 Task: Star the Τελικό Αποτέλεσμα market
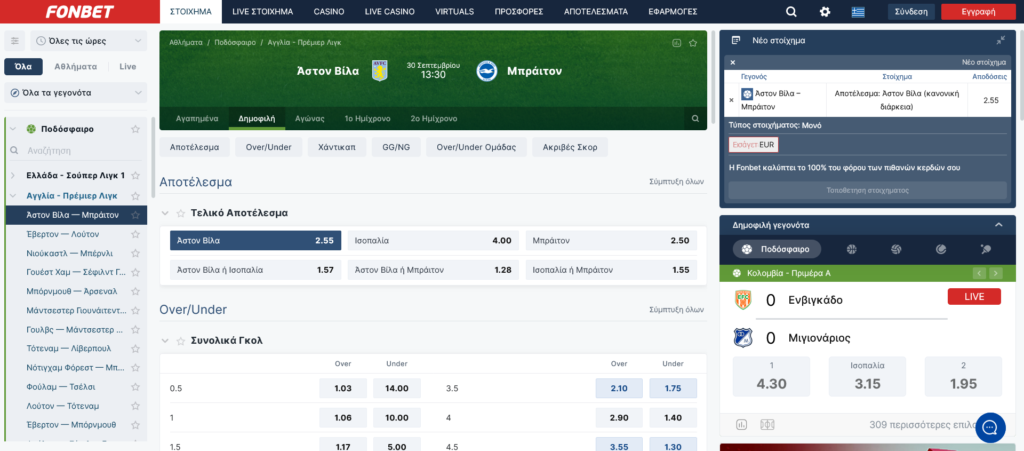(180, 213)
